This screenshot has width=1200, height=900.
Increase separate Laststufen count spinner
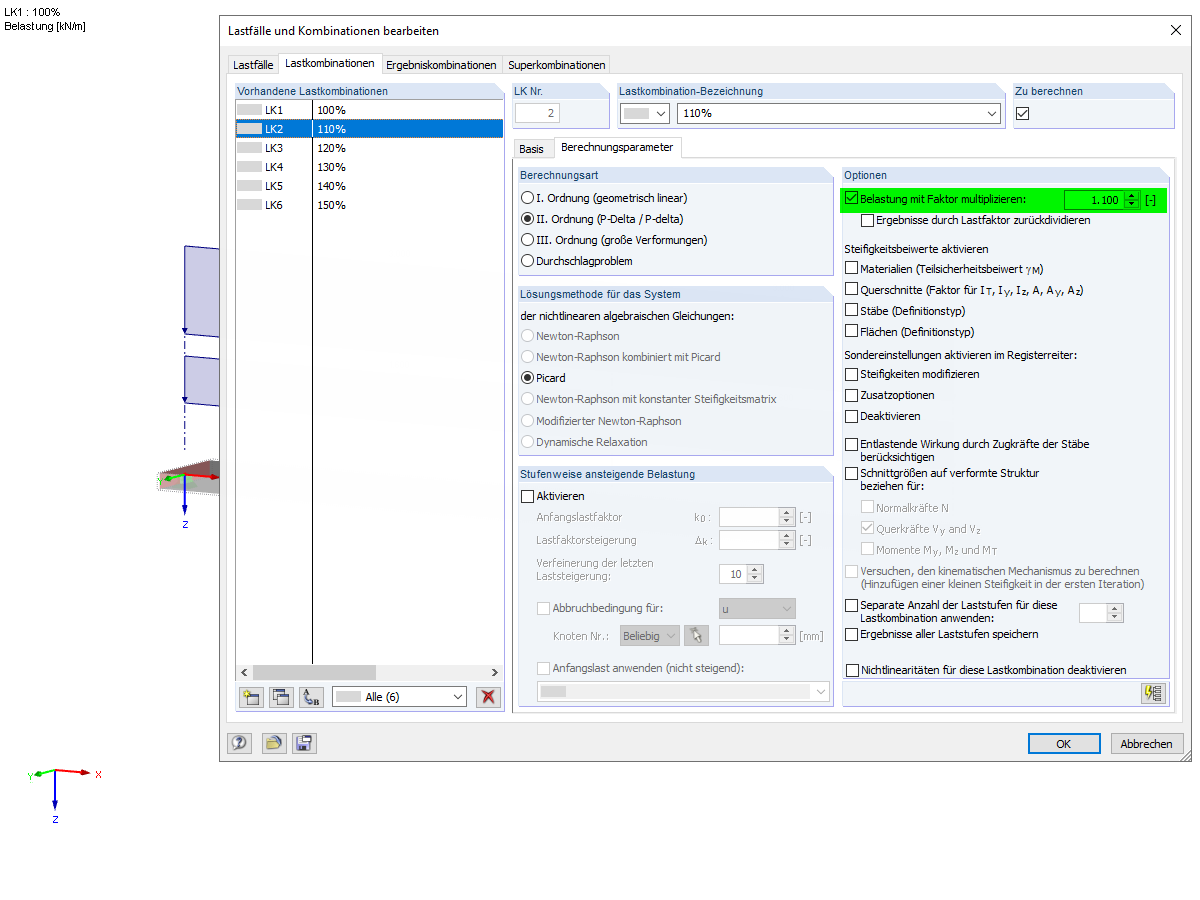[x=1116, y=608]
